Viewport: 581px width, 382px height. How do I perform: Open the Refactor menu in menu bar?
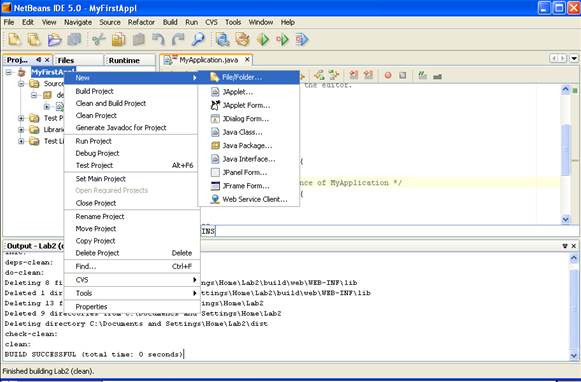coord(141,22)
